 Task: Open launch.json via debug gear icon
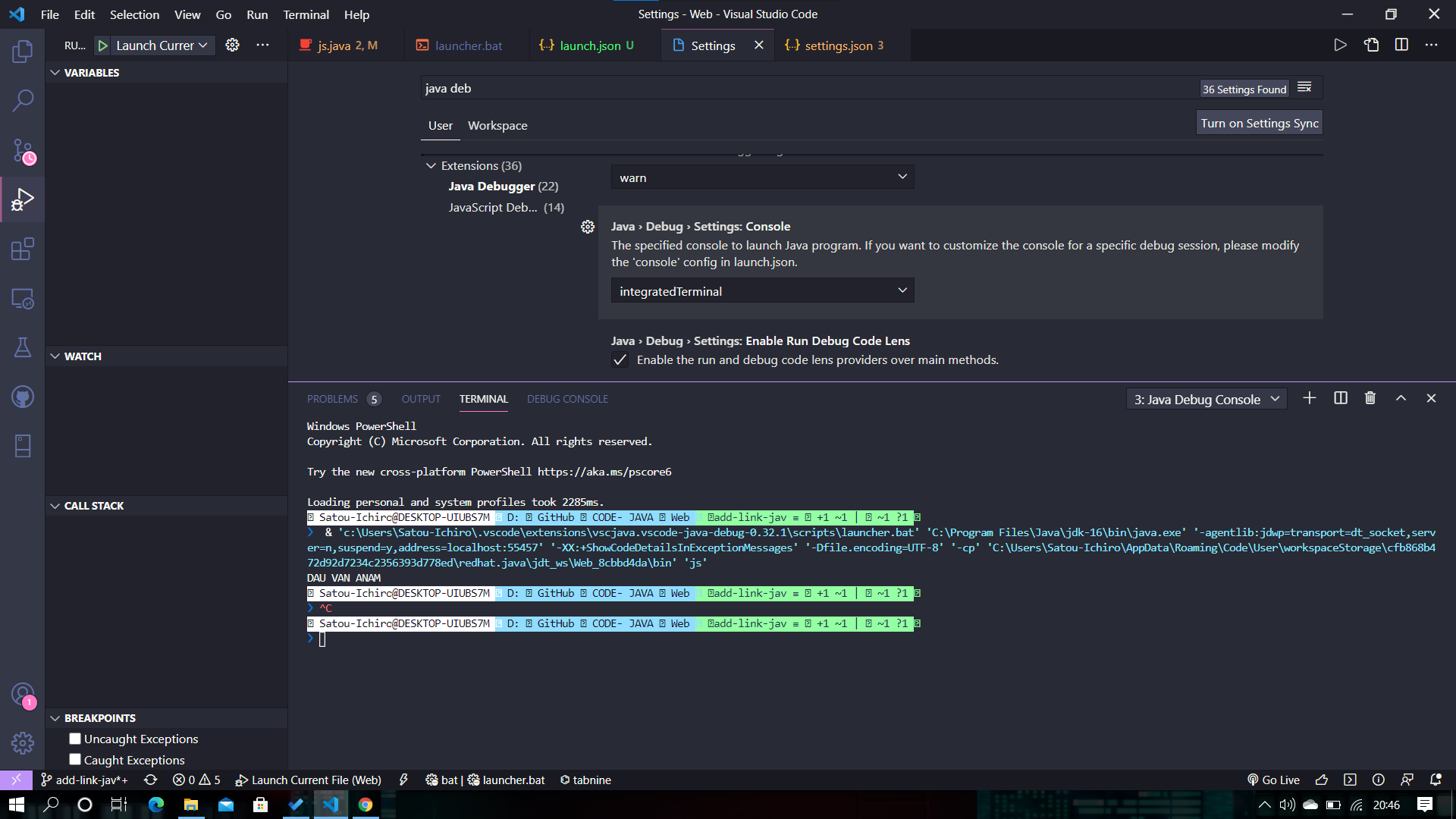tap(232, 45)
